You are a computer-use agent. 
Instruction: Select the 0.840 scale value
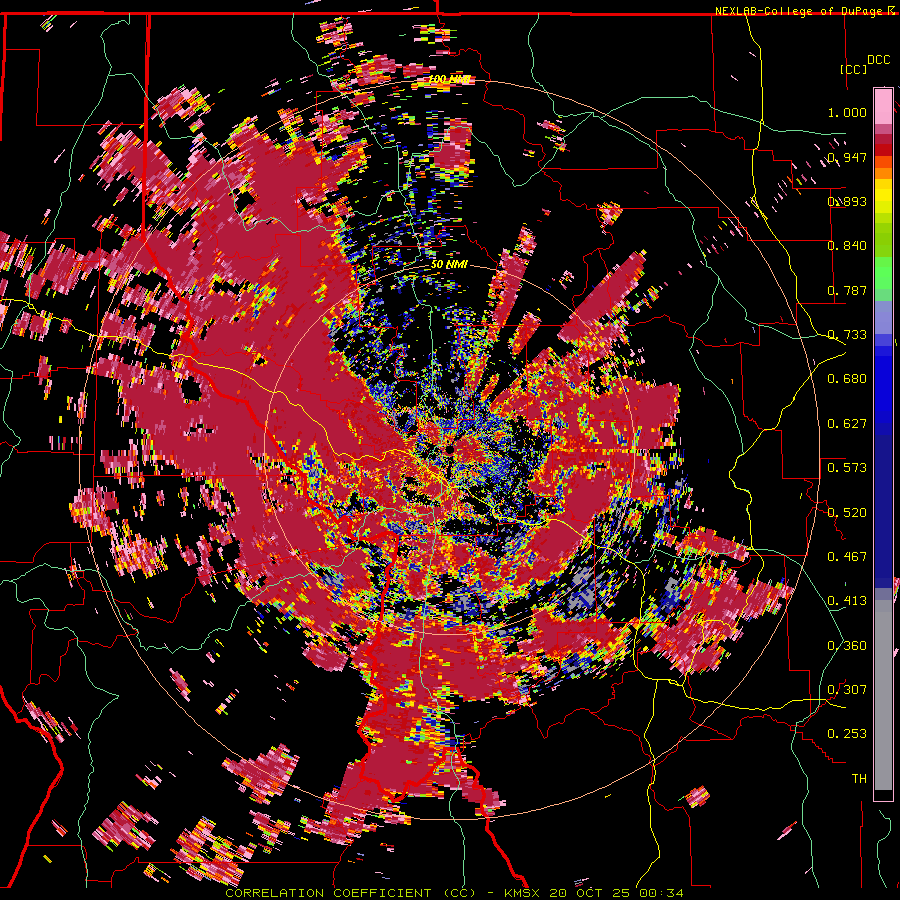click(847, 246)
